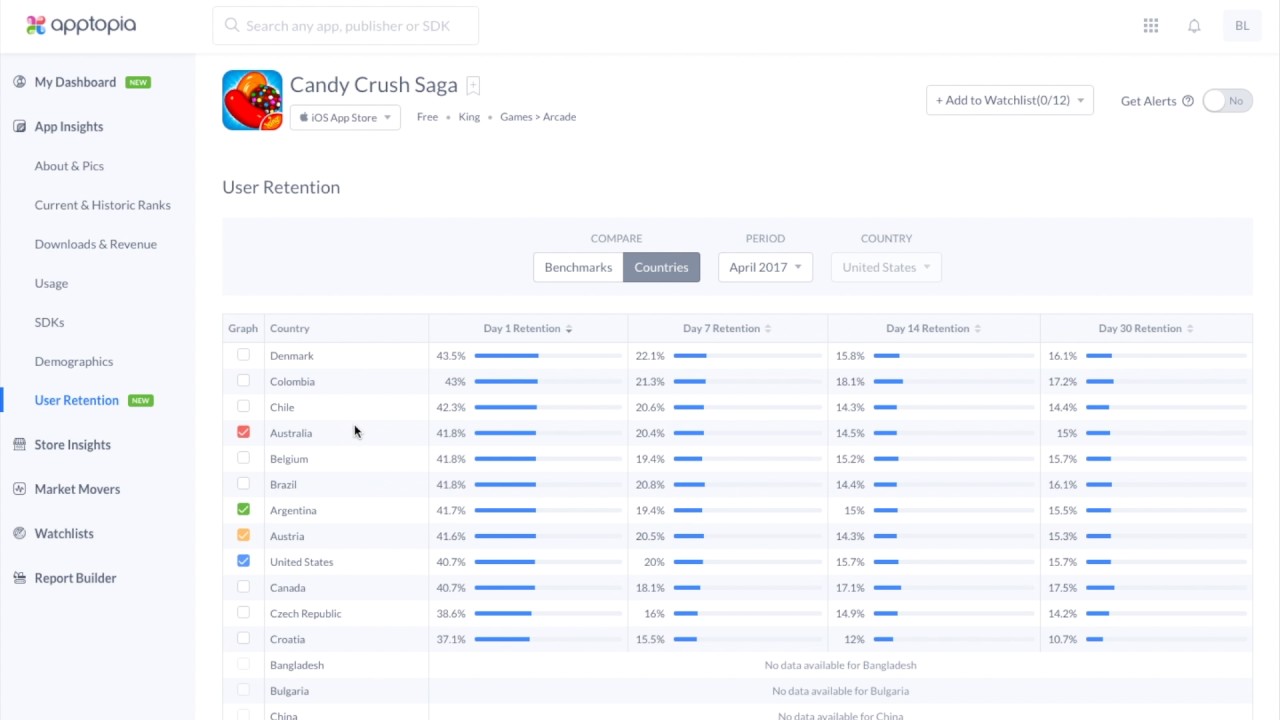
Task: Click the Market Movers sidebar icon
Action: click(19, 489)
